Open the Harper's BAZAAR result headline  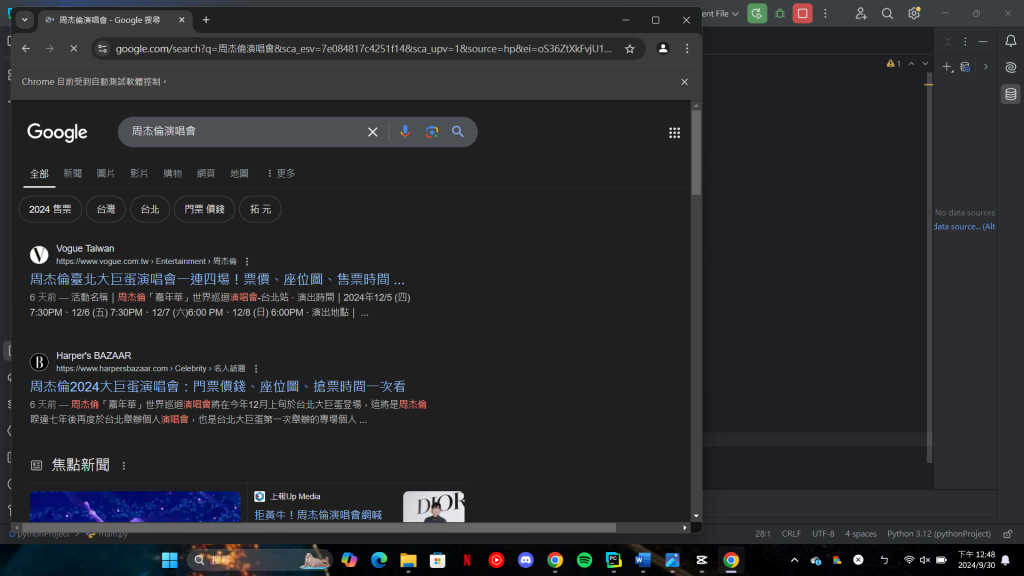217,387
